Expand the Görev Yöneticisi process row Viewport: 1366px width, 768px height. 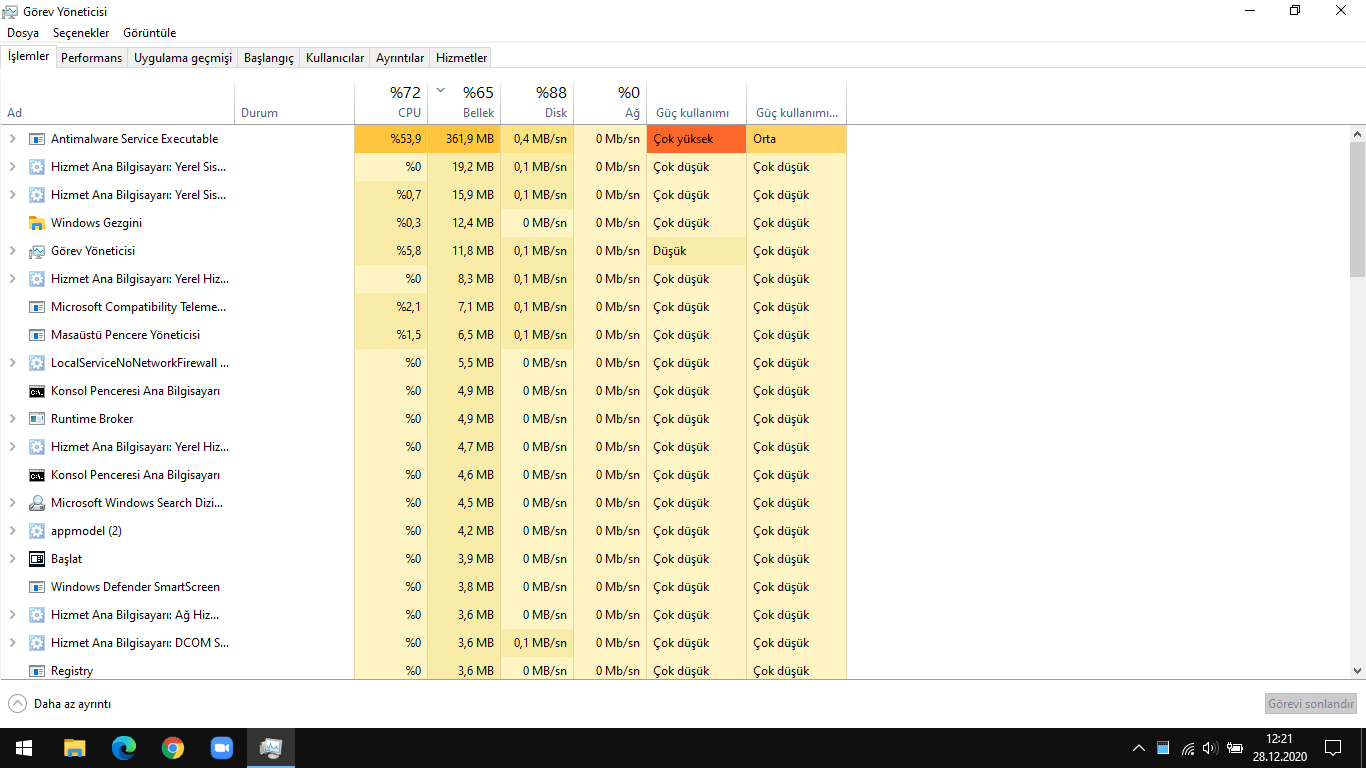12,251
